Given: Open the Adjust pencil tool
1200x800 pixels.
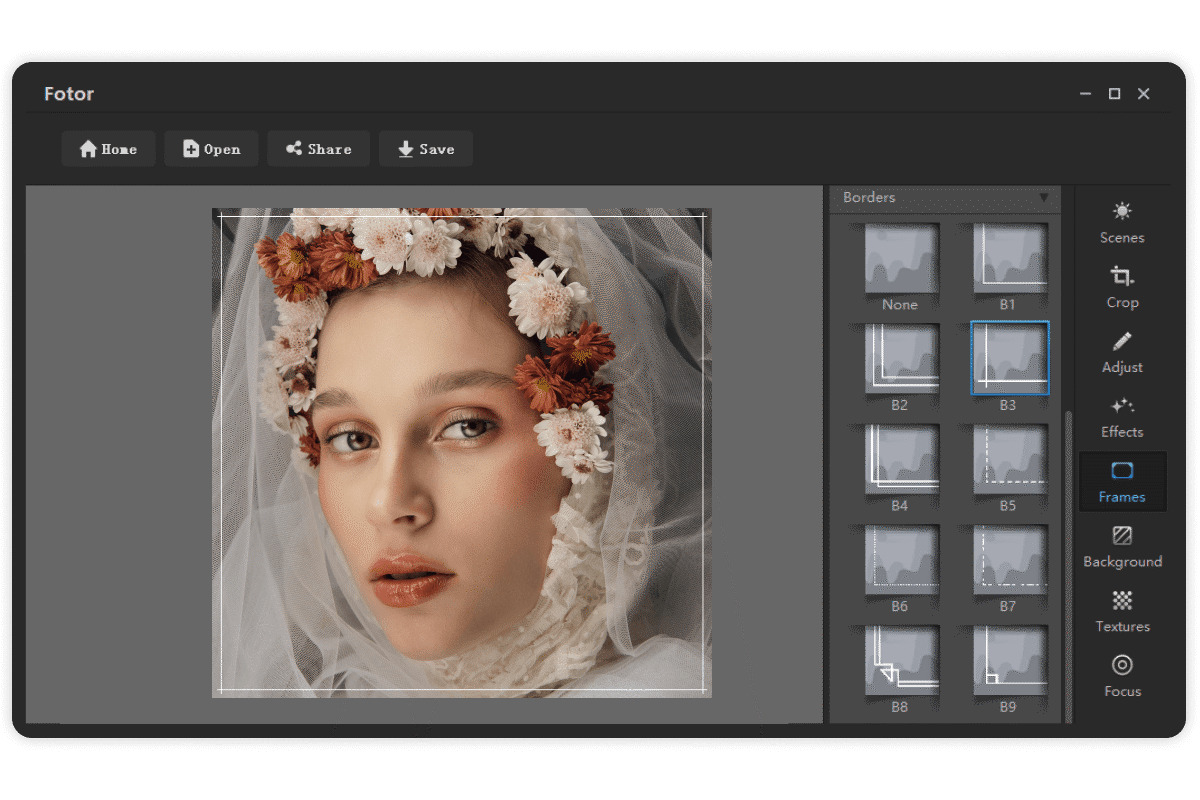Looking at the screenshot, I should 1122,352.
